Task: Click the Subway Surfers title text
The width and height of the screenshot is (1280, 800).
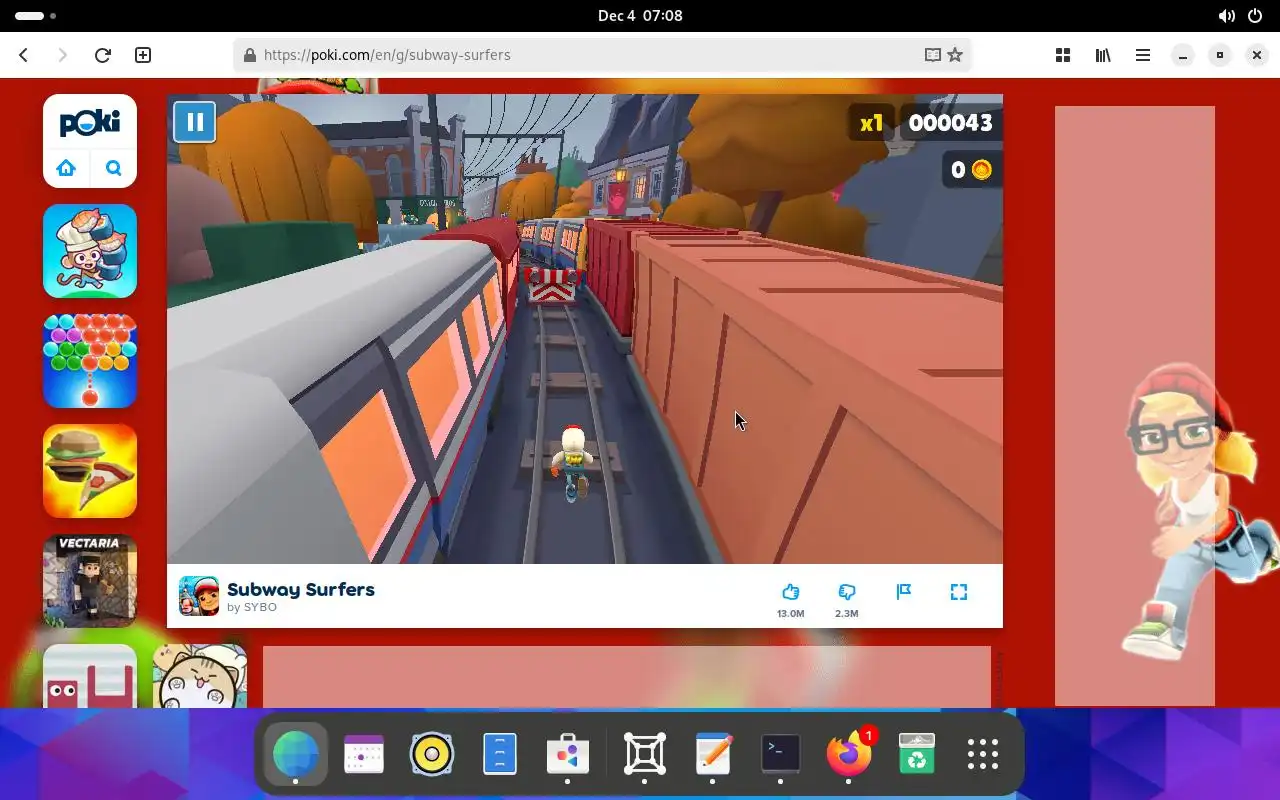Action: [x=301, y=589]
